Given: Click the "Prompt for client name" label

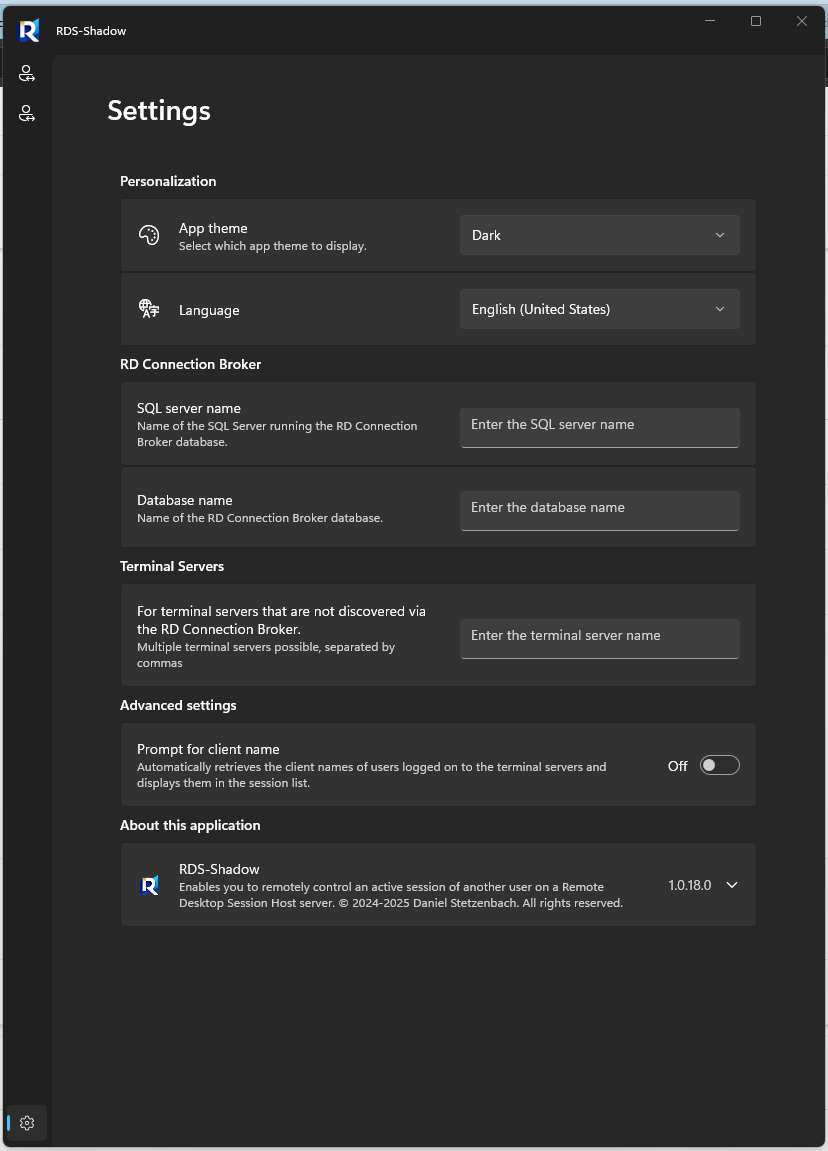Looking at the screenshot, I should [x=208, y=749].
